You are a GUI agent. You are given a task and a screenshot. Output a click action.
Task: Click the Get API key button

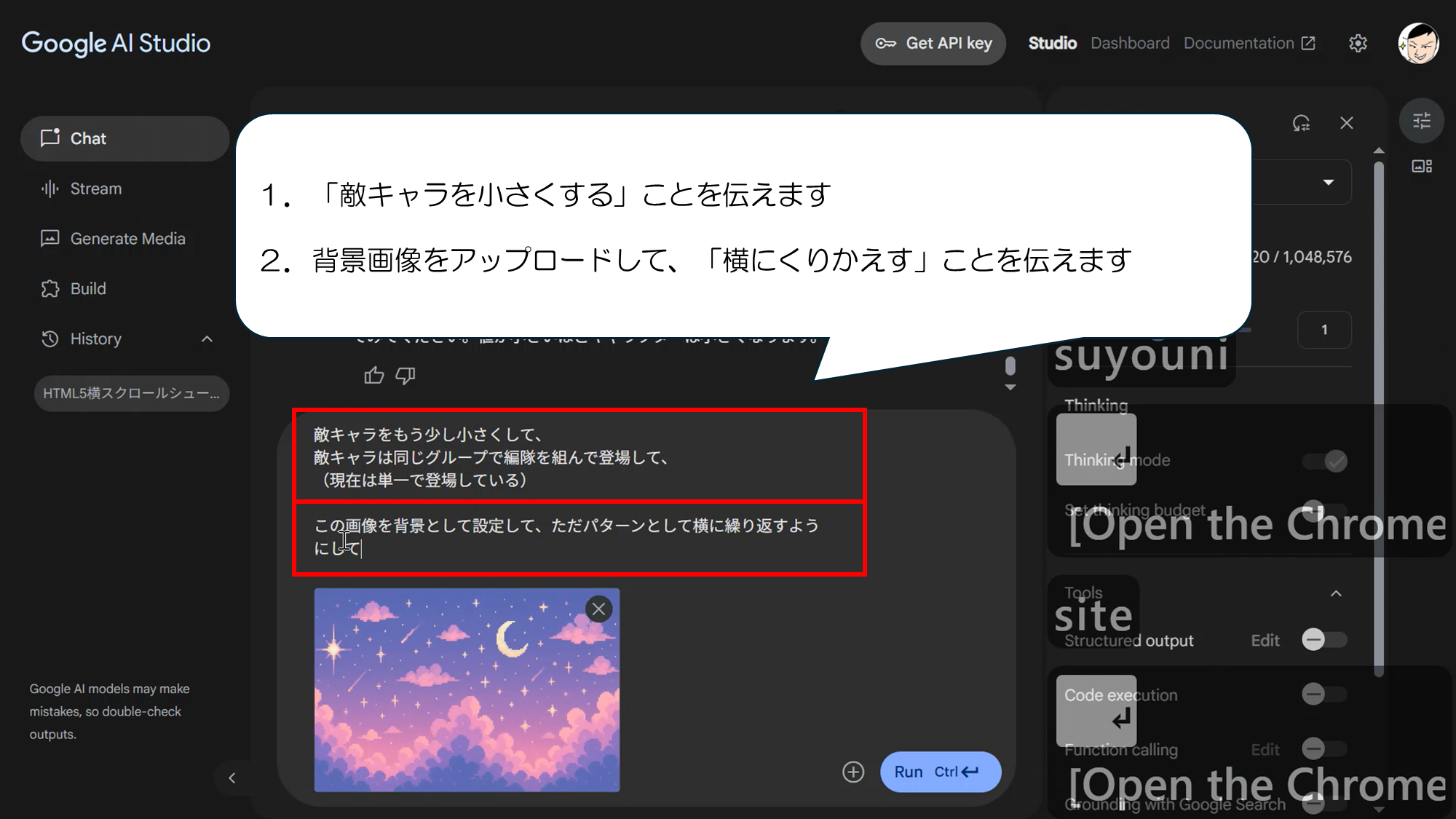(x=933, y=44)
